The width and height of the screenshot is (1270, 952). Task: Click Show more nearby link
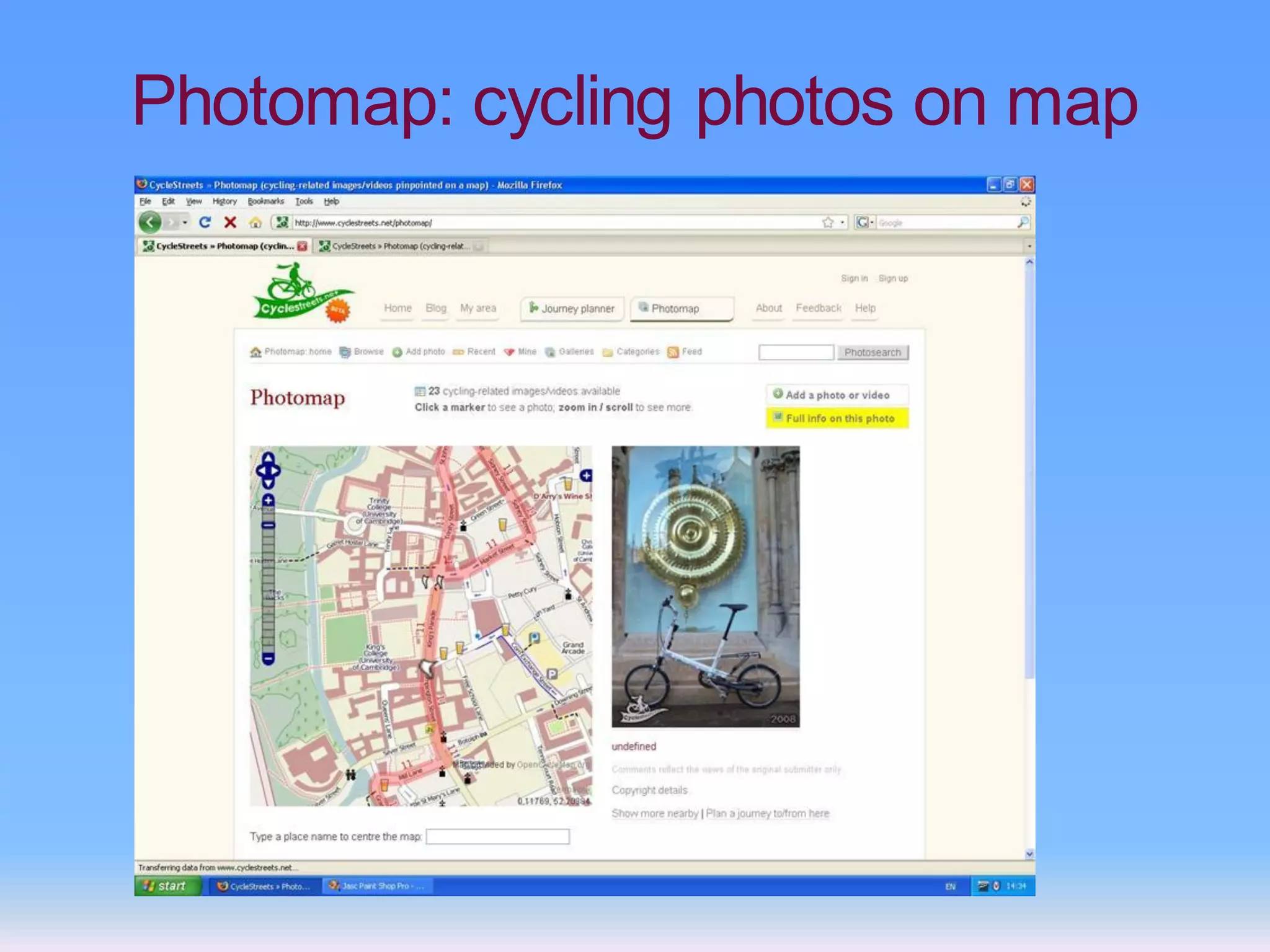pos(655,813)
